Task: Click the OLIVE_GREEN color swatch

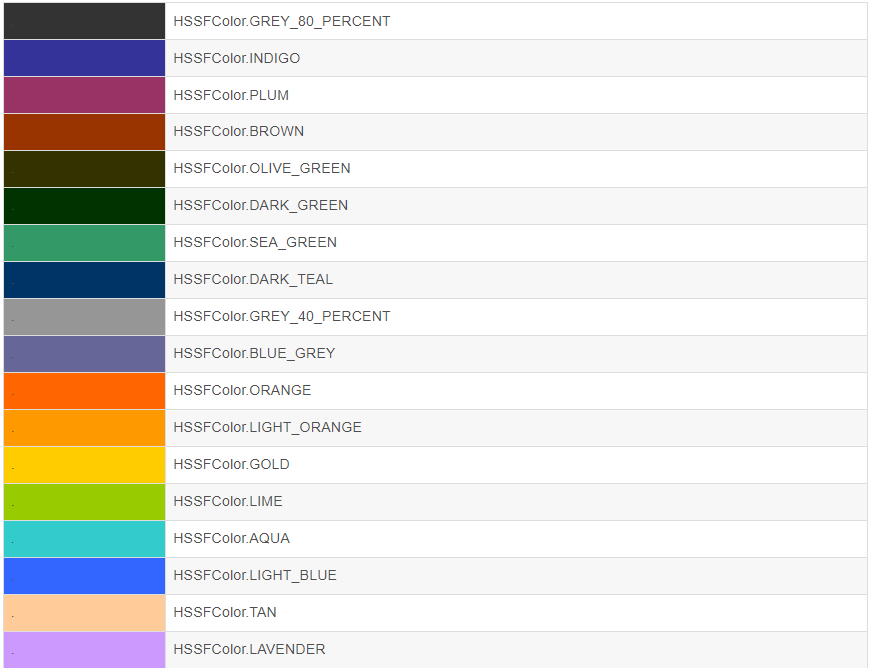Action: pyautogui.click(x=84, y=169)
